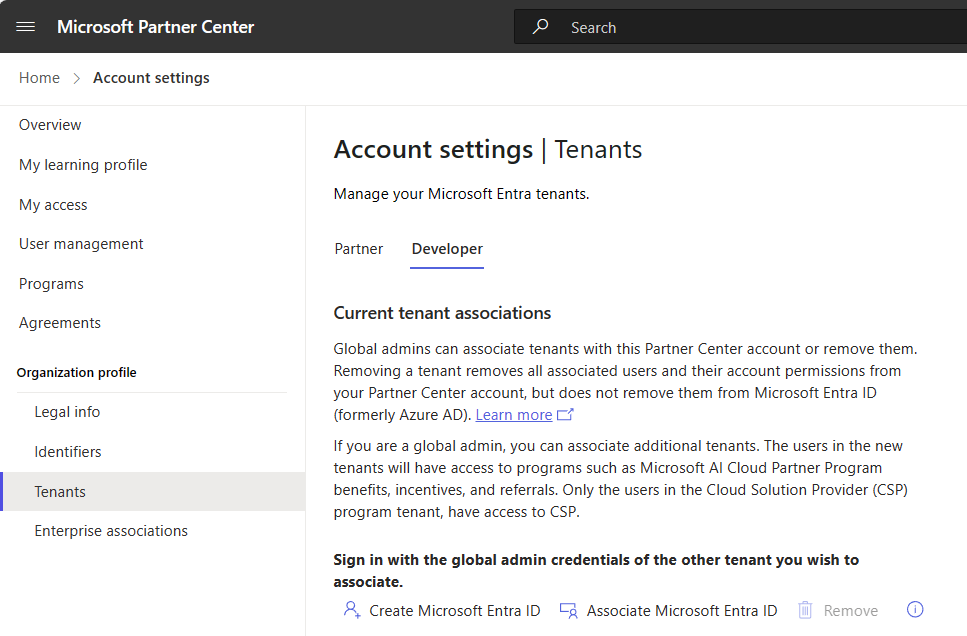967x636 pixels.
Task: Open the Learn more link
Action: 513,414
